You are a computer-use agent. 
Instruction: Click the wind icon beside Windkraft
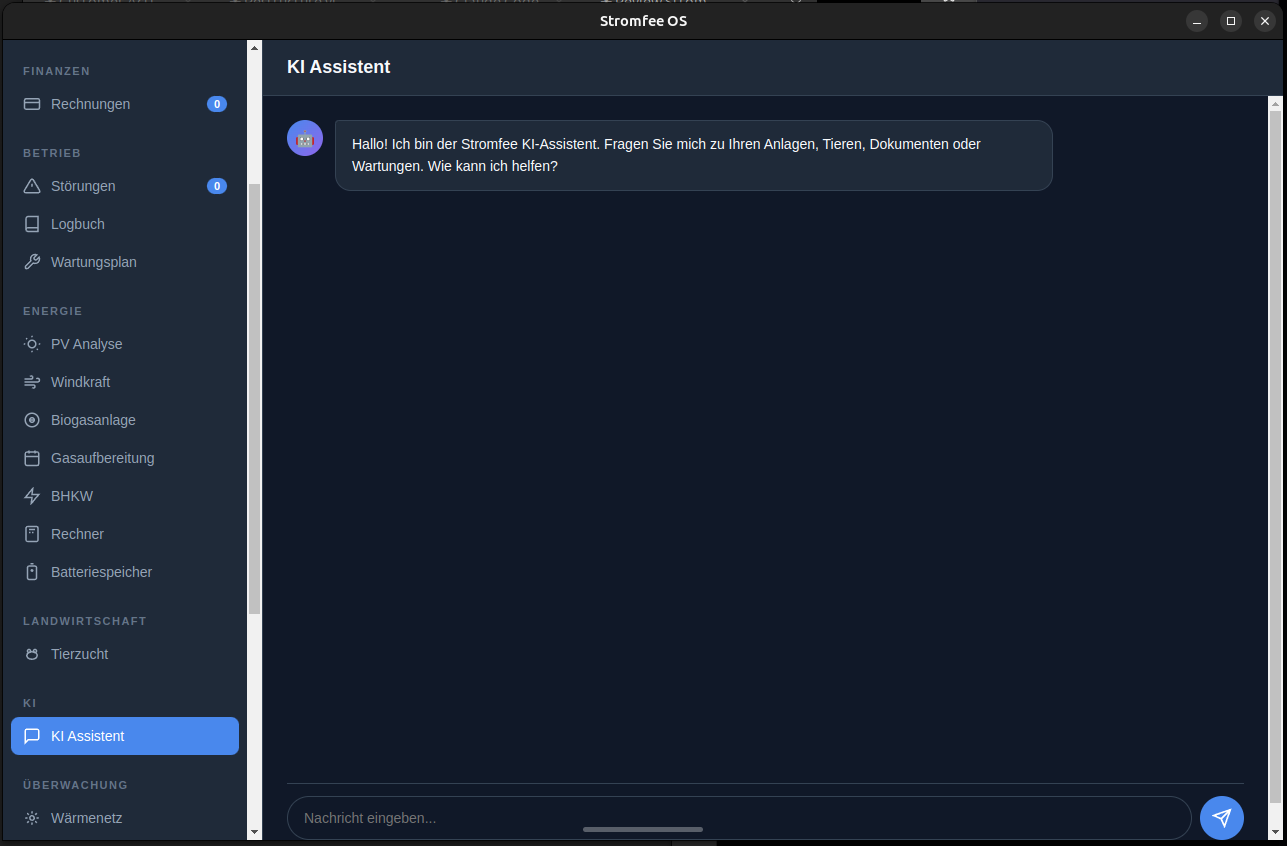tap(32, 382)
